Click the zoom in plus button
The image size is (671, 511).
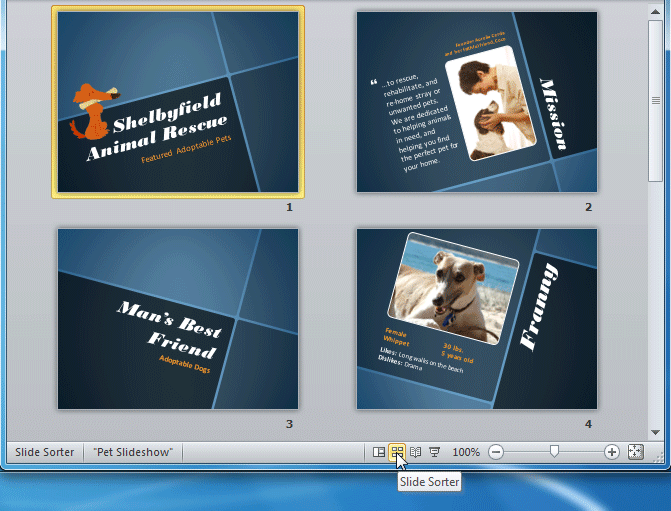612,452
